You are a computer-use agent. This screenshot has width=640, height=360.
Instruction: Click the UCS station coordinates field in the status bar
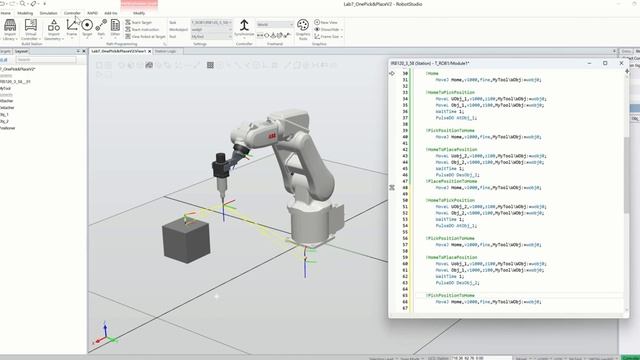click(481, 358)
